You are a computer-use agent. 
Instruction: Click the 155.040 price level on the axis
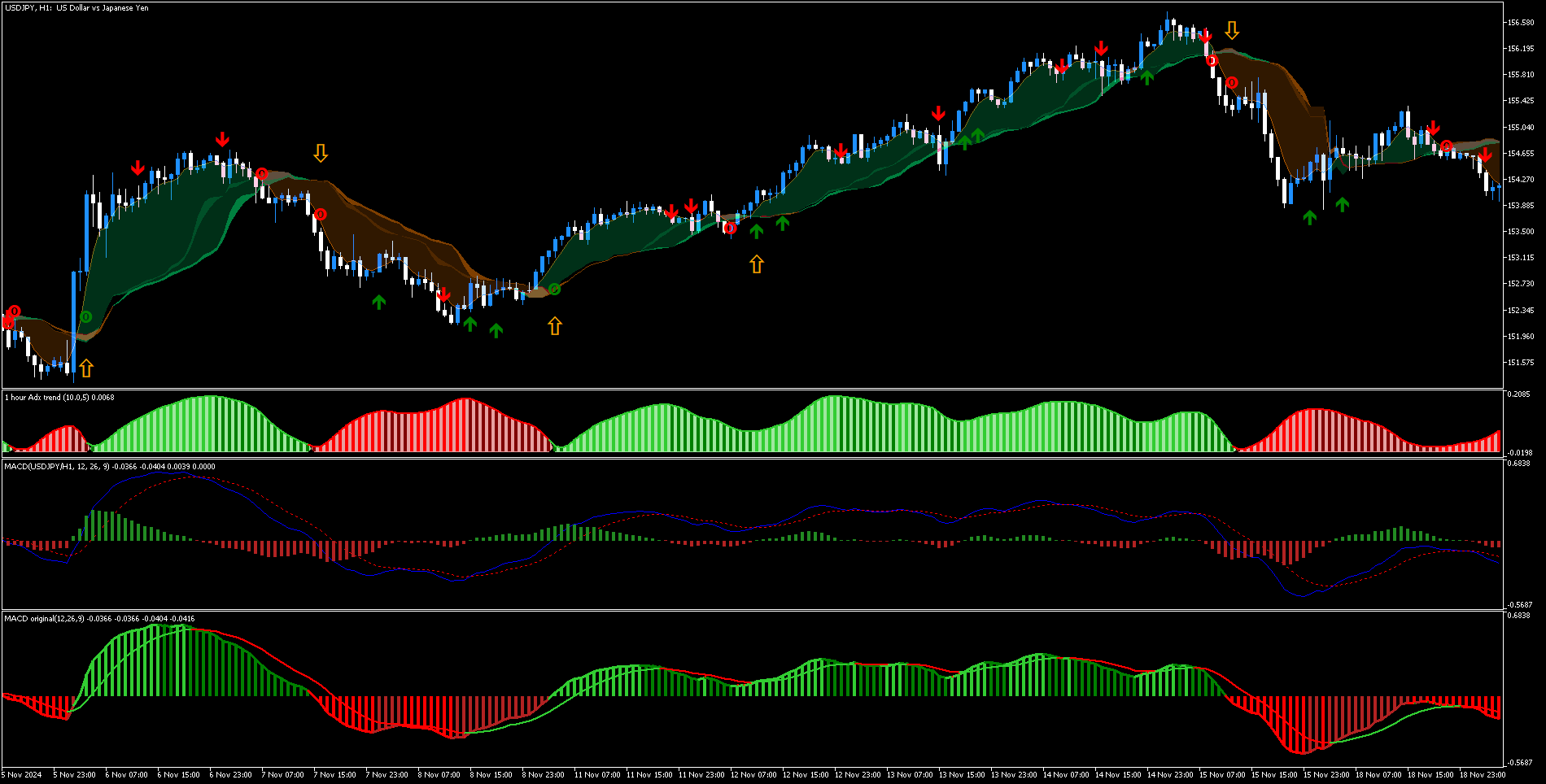click(1520, 127)
